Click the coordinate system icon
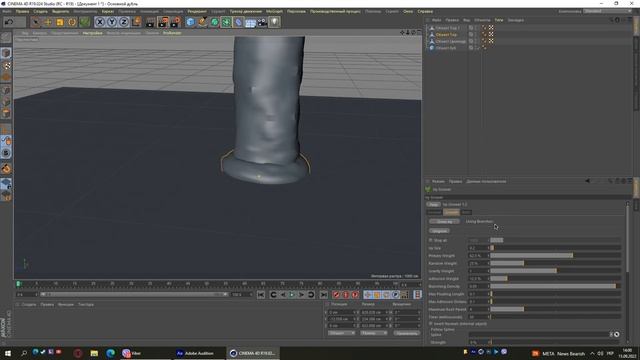 [x=136, y=22]
